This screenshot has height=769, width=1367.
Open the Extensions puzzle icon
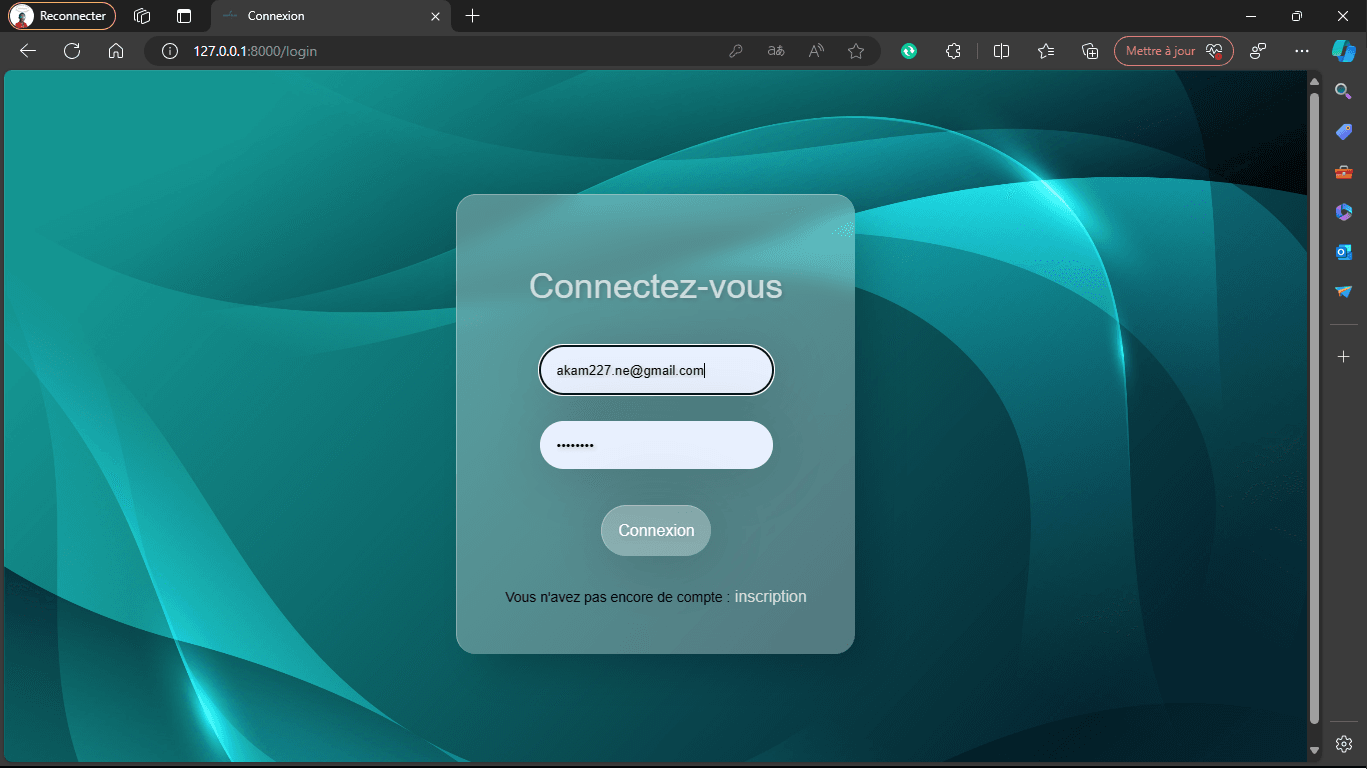(953, 51)
